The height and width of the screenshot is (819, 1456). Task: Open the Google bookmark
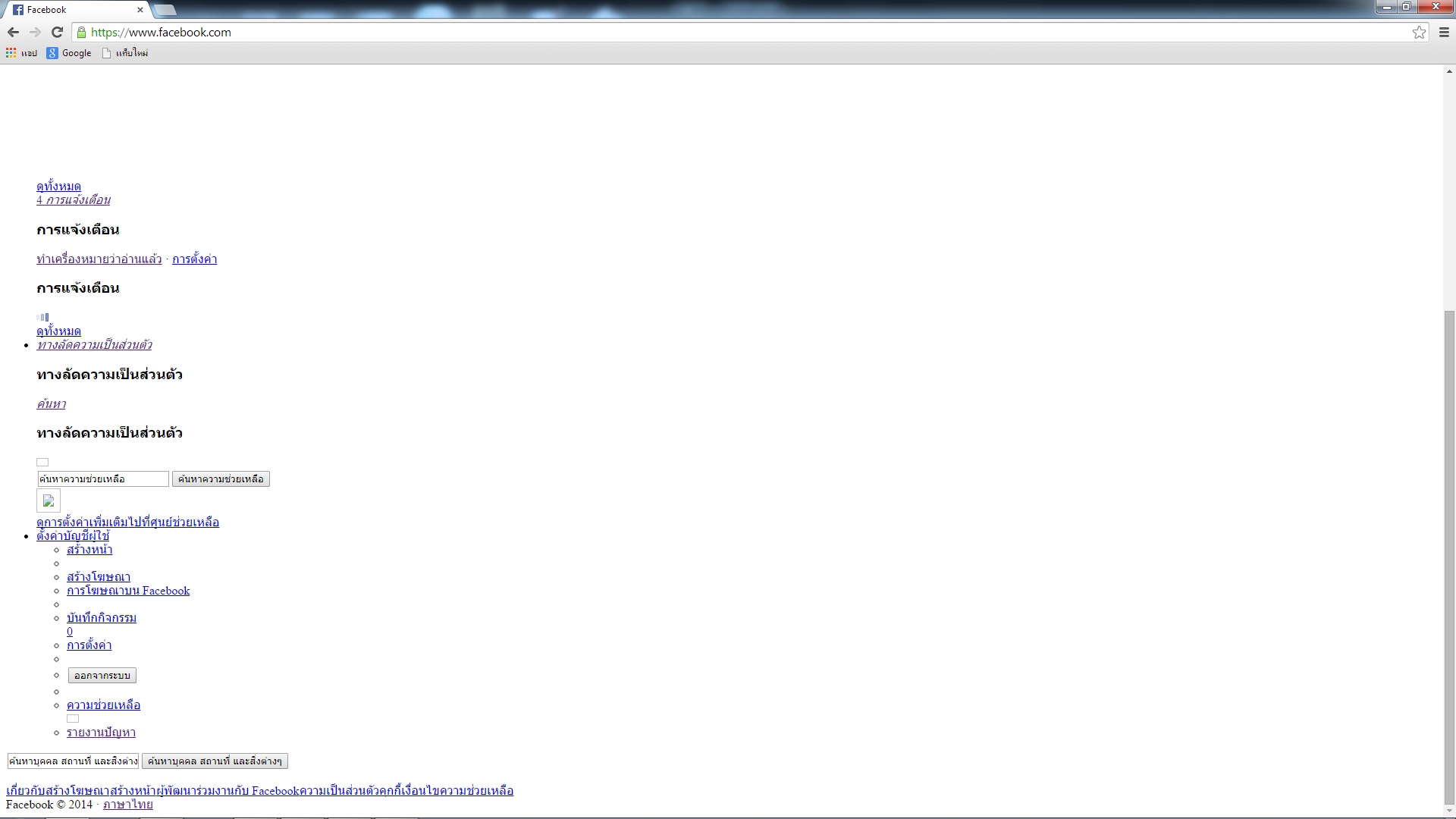(x=69, y=53)
